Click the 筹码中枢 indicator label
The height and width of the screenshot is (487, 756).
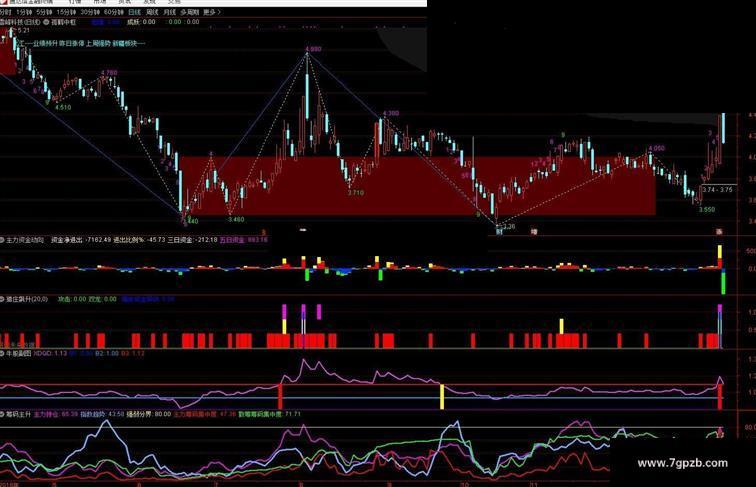point(64,22)
